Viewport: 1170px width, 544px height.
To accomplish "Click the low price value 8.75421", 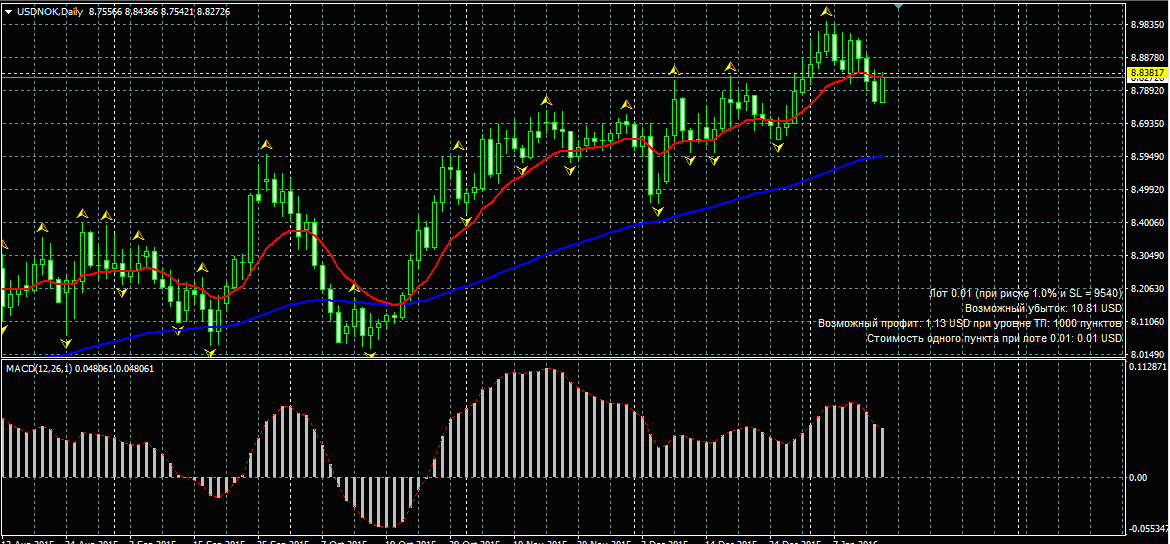I will click(x=178, y=11).
